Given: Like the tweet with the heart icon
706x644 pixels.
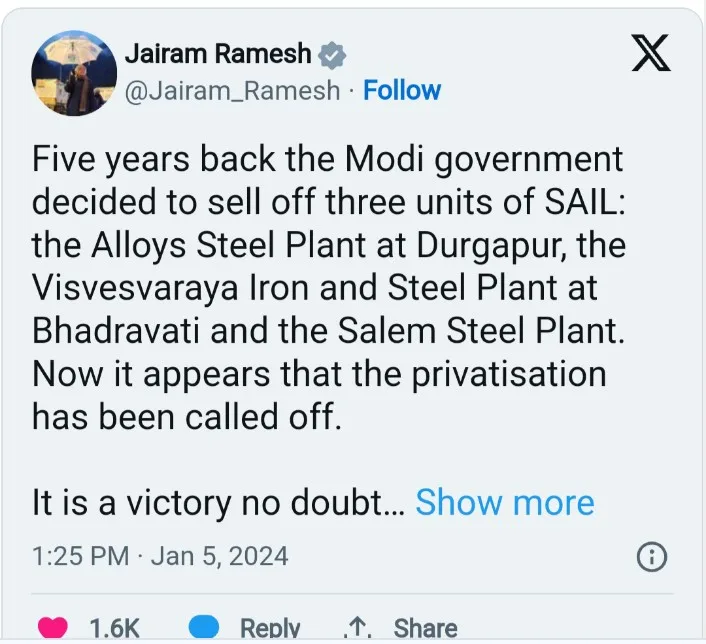Looking at the screenshot, I should pyautogui.click(x=52, y=628).
